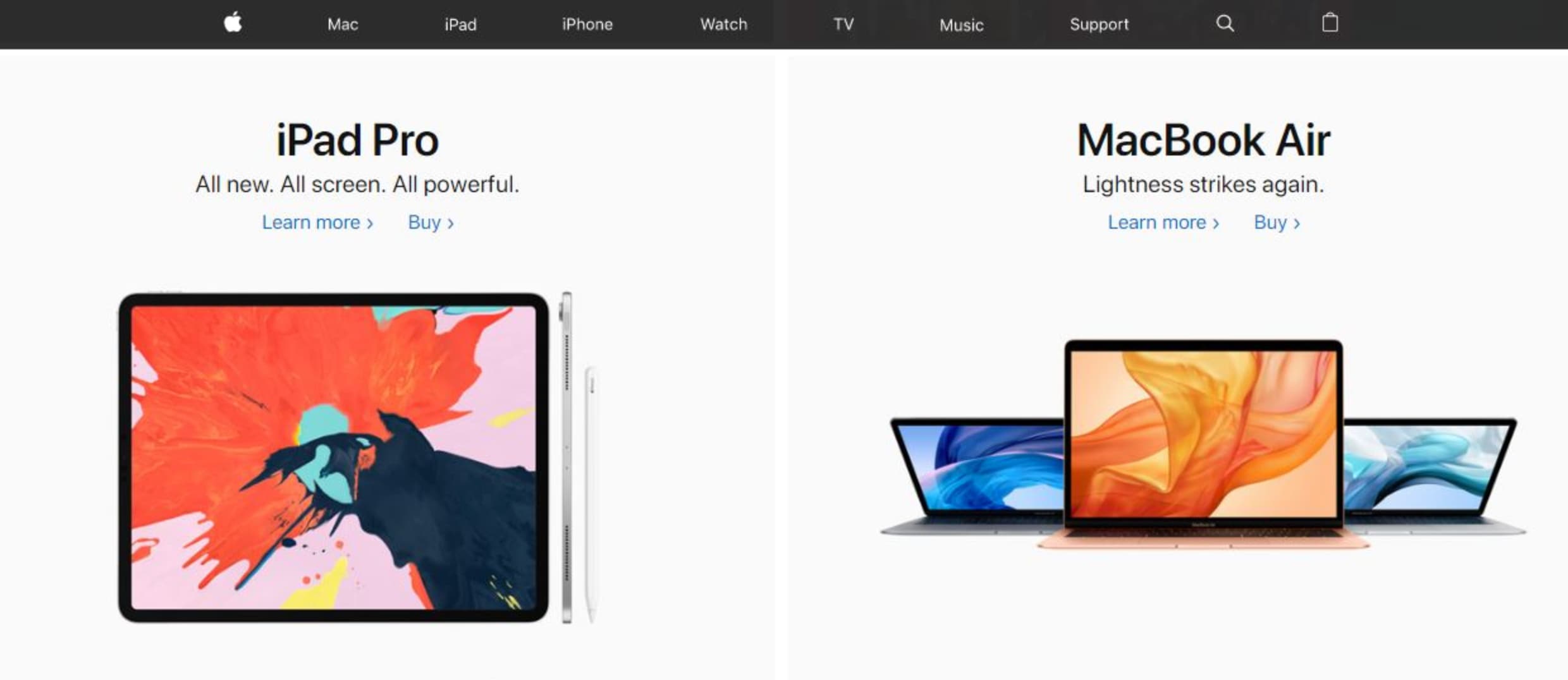1568x680 pixels.
Task: Click the gold MacBook Air image
Action: coord(1203,444)
